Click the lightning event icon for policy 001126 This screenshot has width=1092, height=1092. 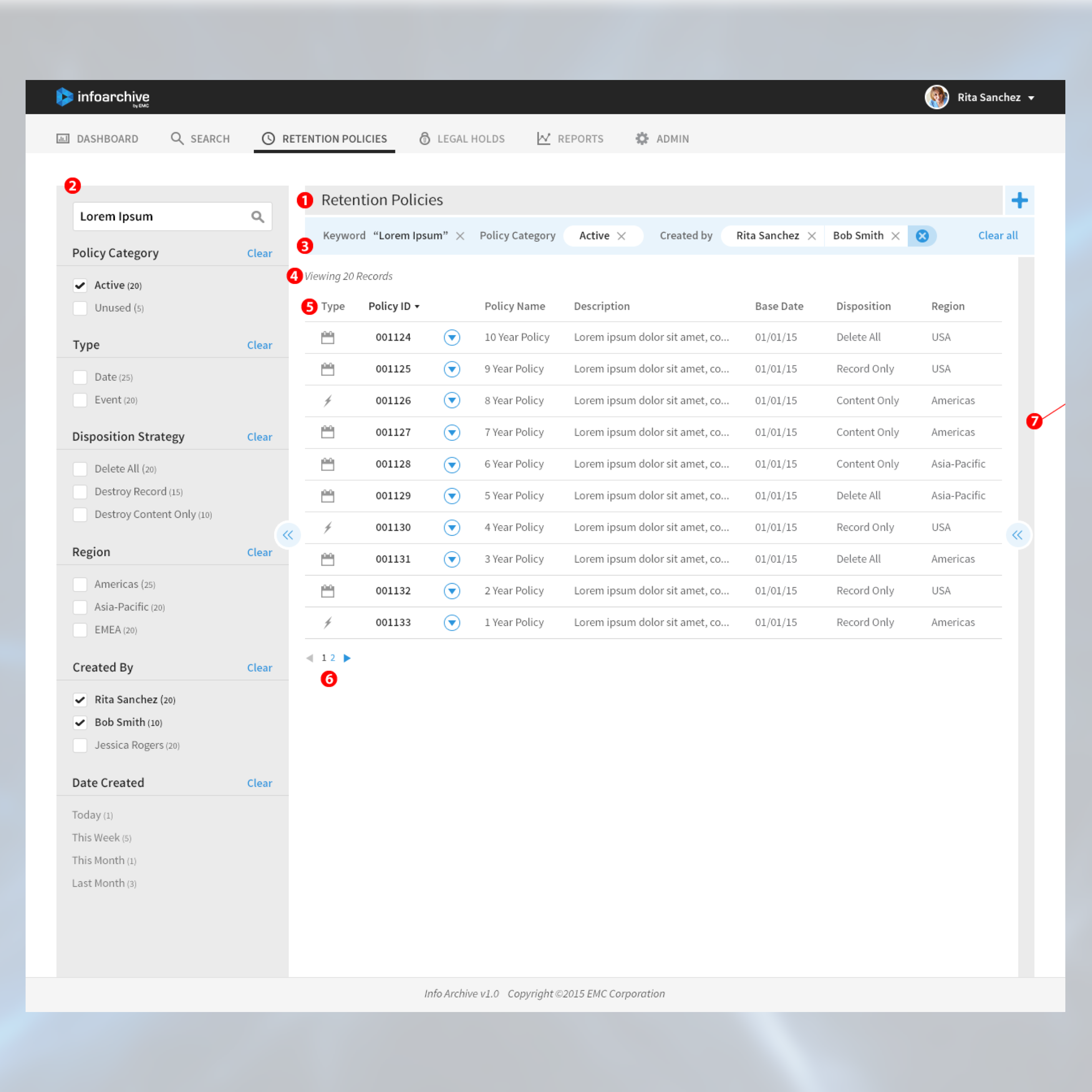328,401
